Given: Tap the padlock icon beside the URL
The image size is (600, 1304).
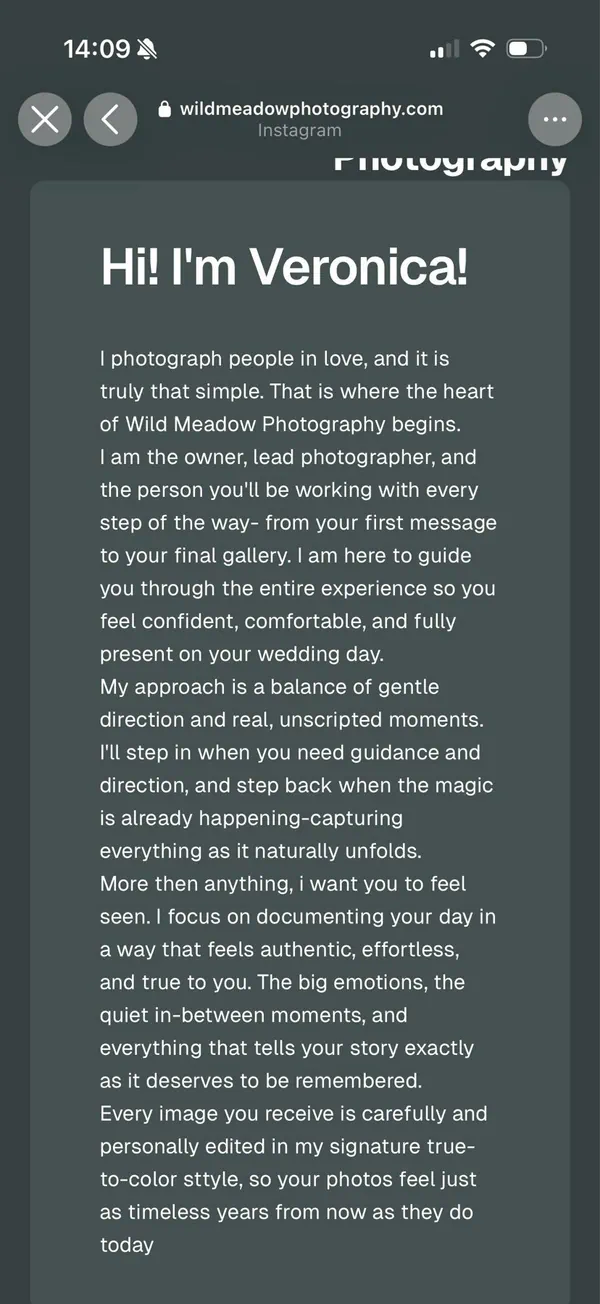Looking at the screenshot, I should click(165, 109).
